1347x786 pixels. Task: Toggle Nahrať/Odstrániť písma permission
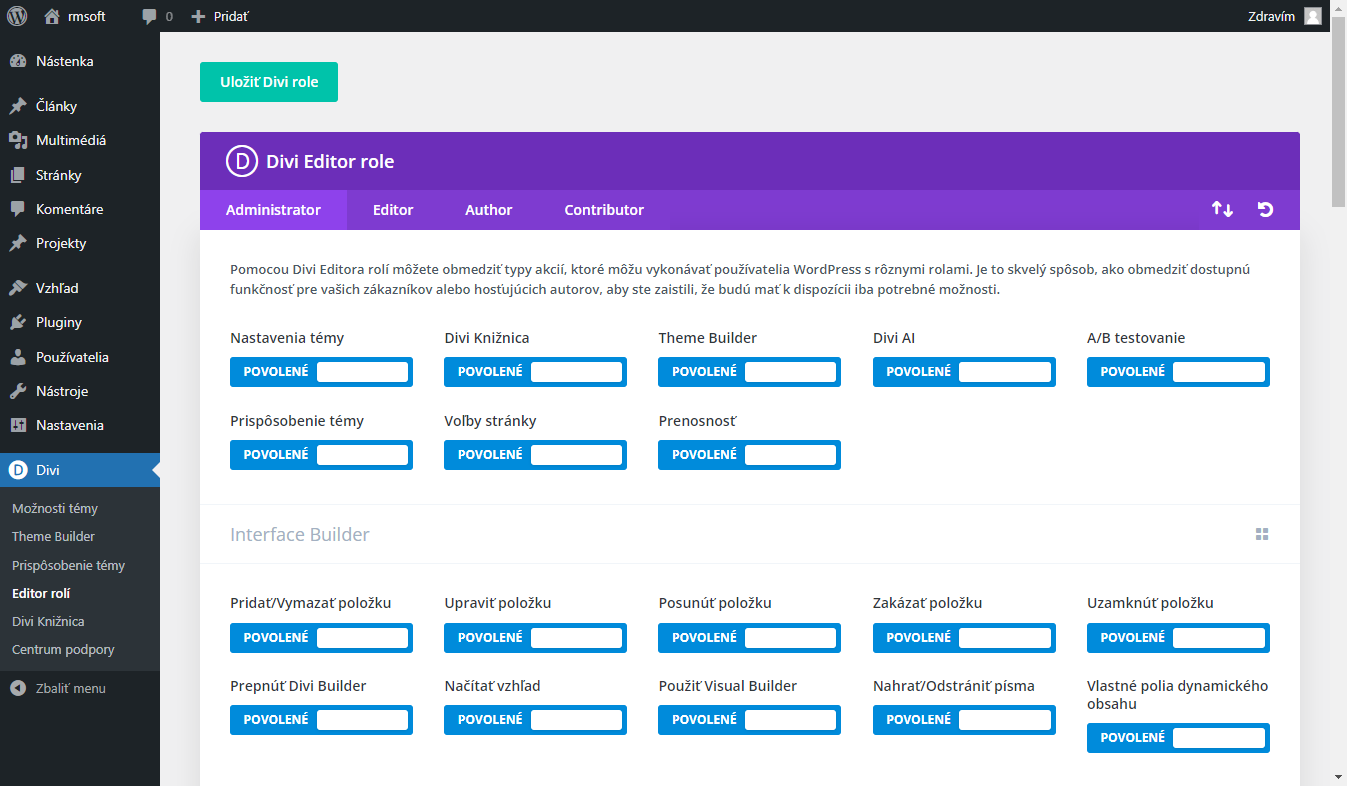point(964,720)
